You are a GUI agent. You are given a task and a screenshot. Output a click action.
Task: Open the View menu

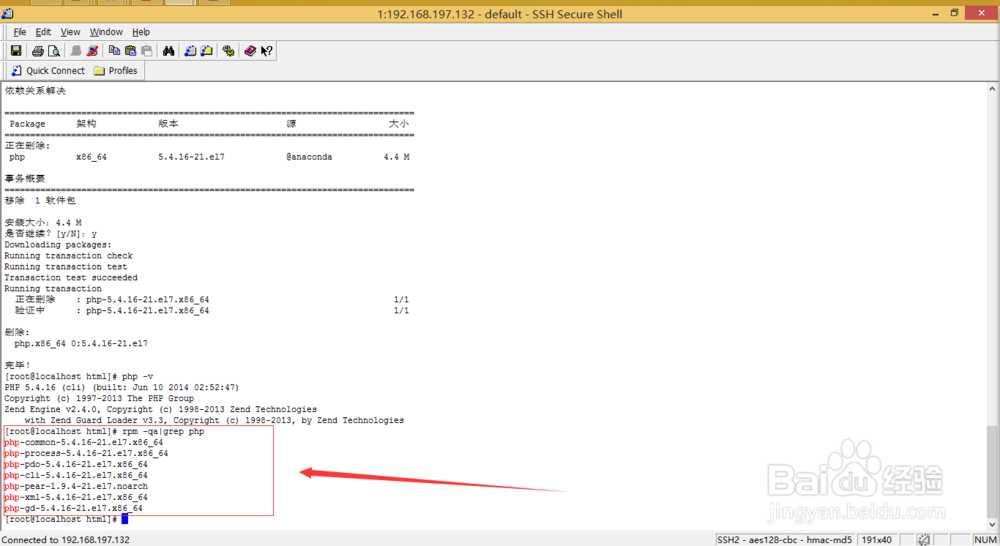point(70,32)
